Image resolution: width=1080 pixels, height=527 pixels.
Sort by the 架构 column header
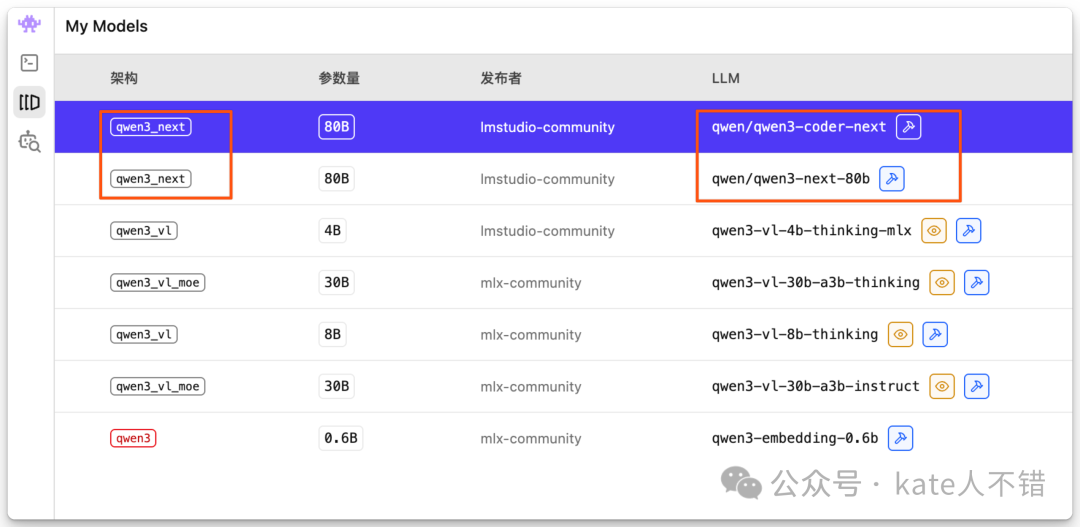124,79
